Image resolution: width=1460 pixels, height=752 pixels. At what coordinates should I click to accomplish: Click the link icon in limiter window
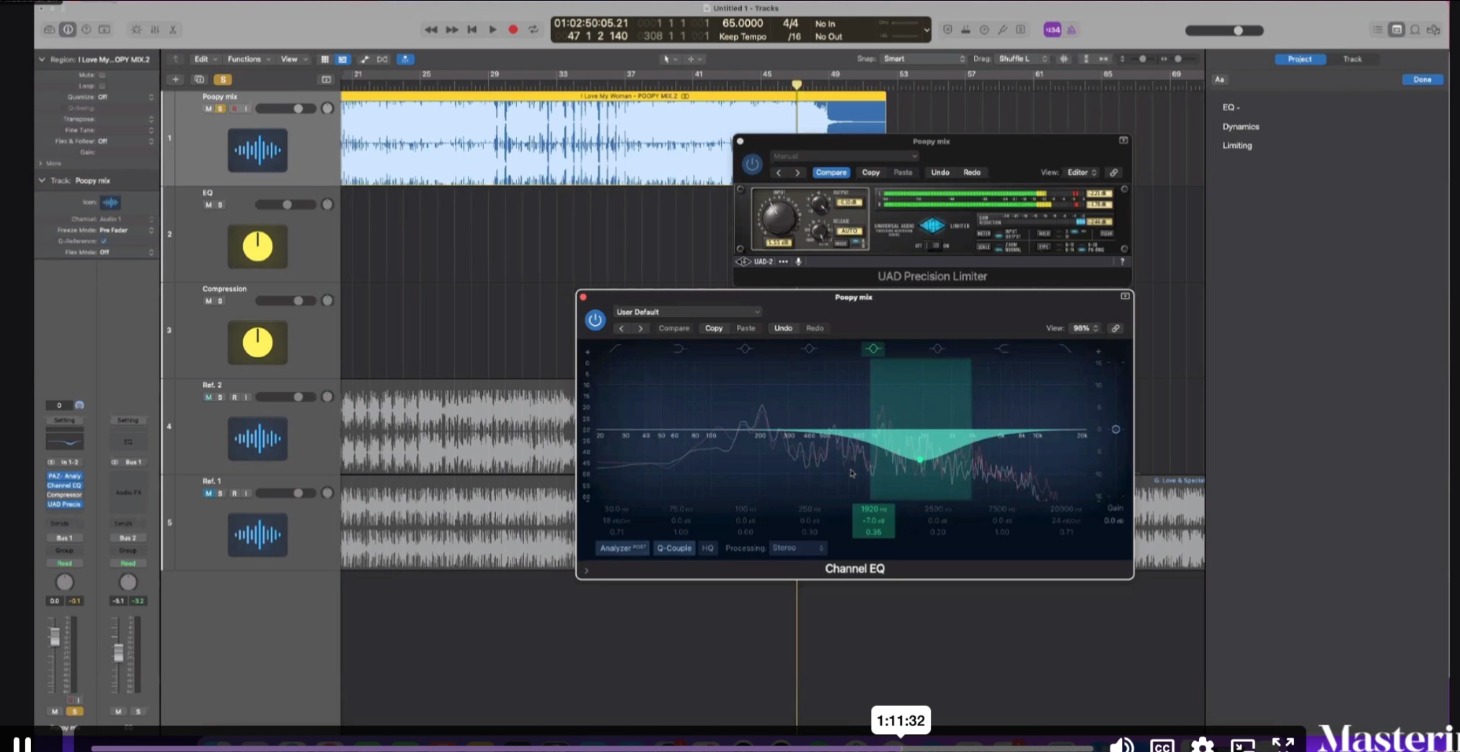click(1114, 172)
